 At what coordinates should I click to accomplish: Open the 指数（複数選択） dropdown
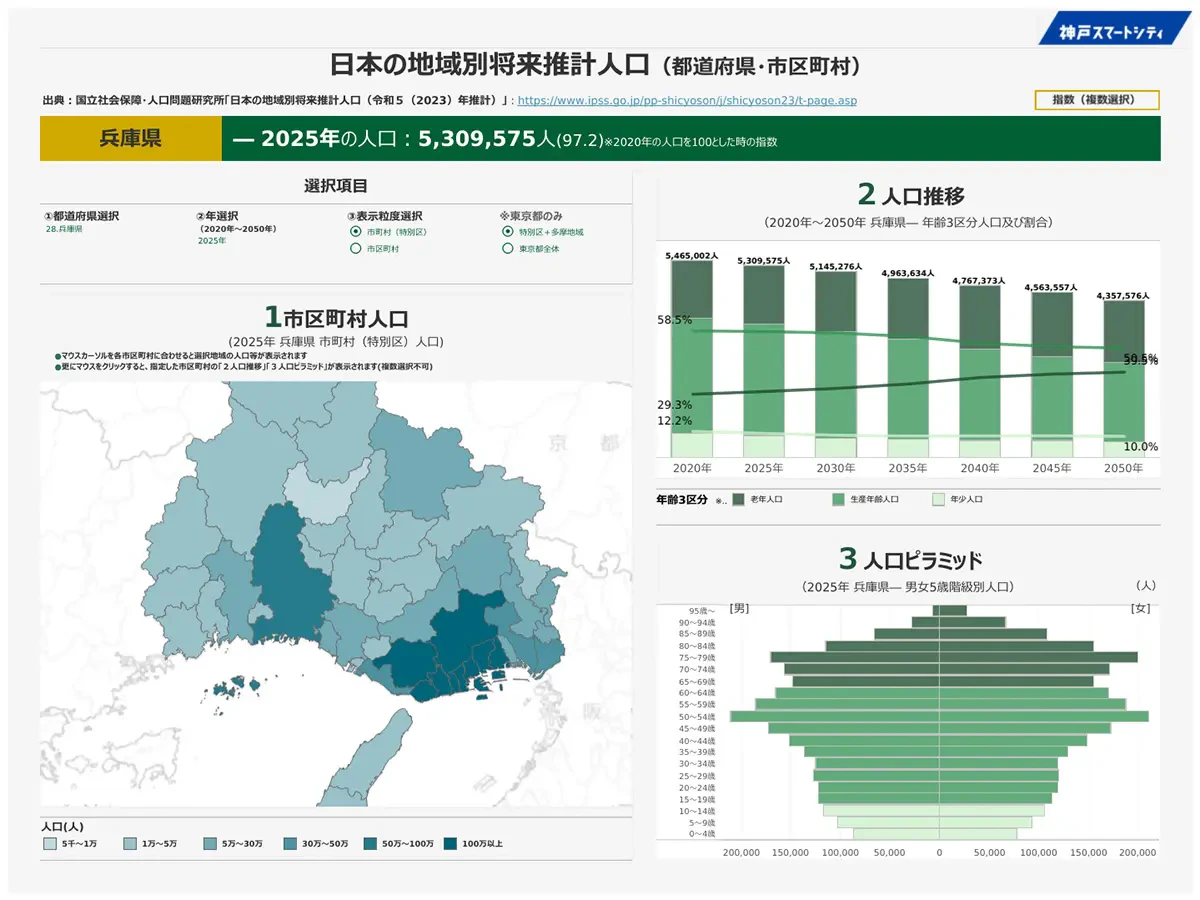tap(1097, 100)
